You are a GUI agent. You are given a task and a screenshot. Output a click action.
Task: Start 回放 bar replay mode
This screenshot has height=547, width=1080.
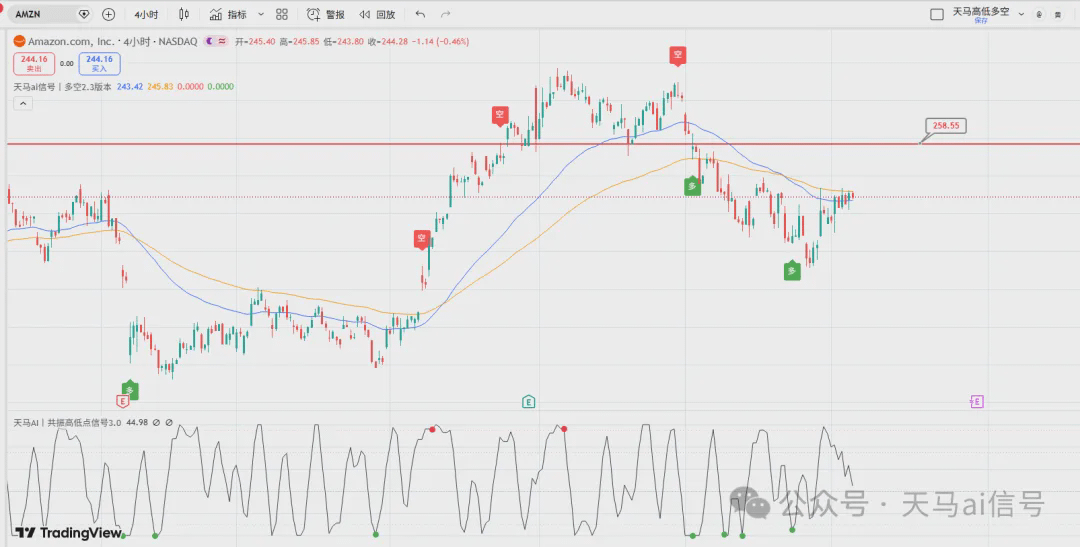(377, 14)
